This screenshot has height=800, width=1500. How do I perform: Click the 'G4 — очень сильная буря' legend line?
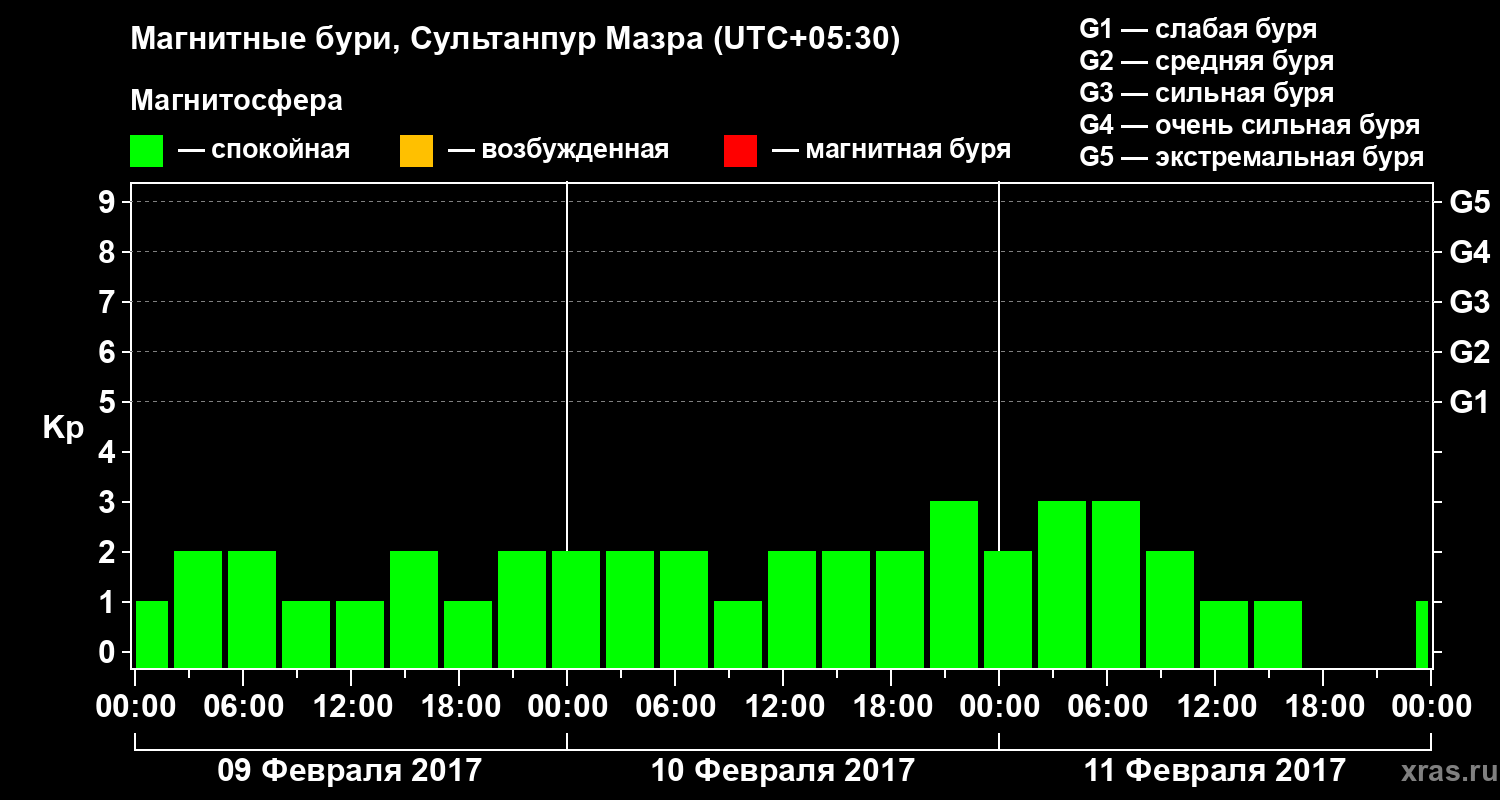[x=1250, y=125]
